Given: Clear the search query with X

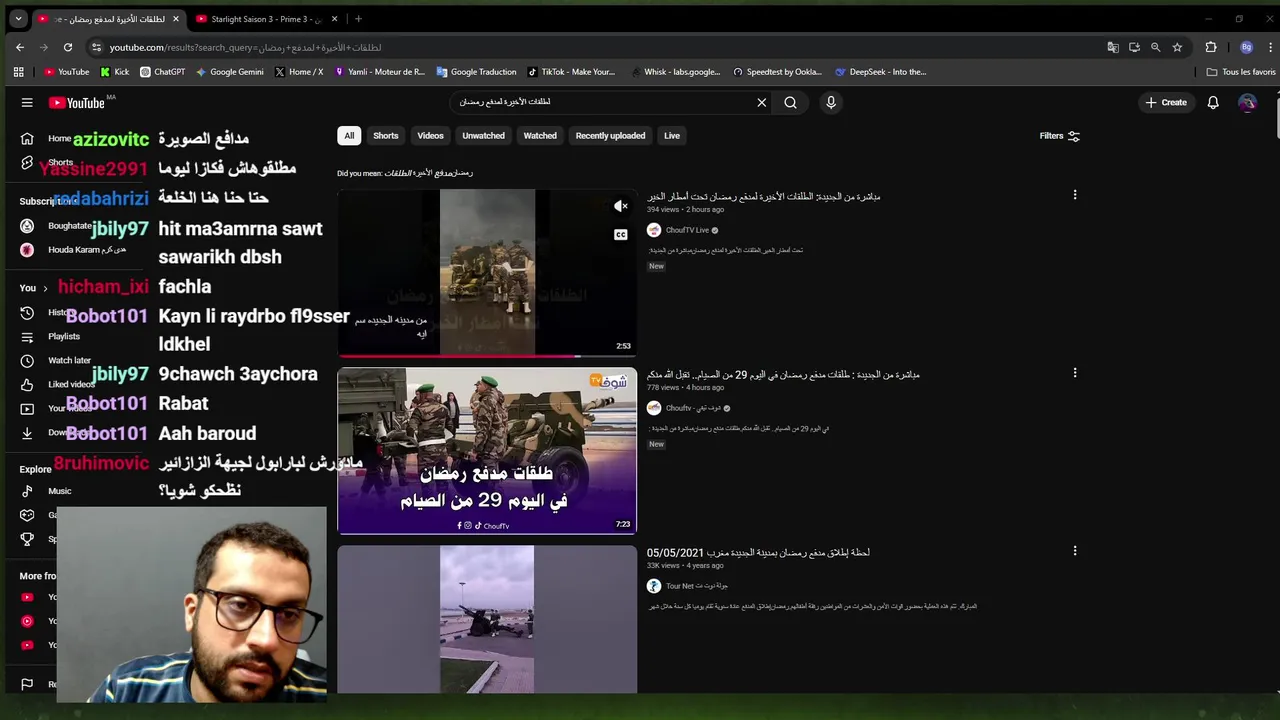Looking at the screenshot, I should click(x=762, y=102).
